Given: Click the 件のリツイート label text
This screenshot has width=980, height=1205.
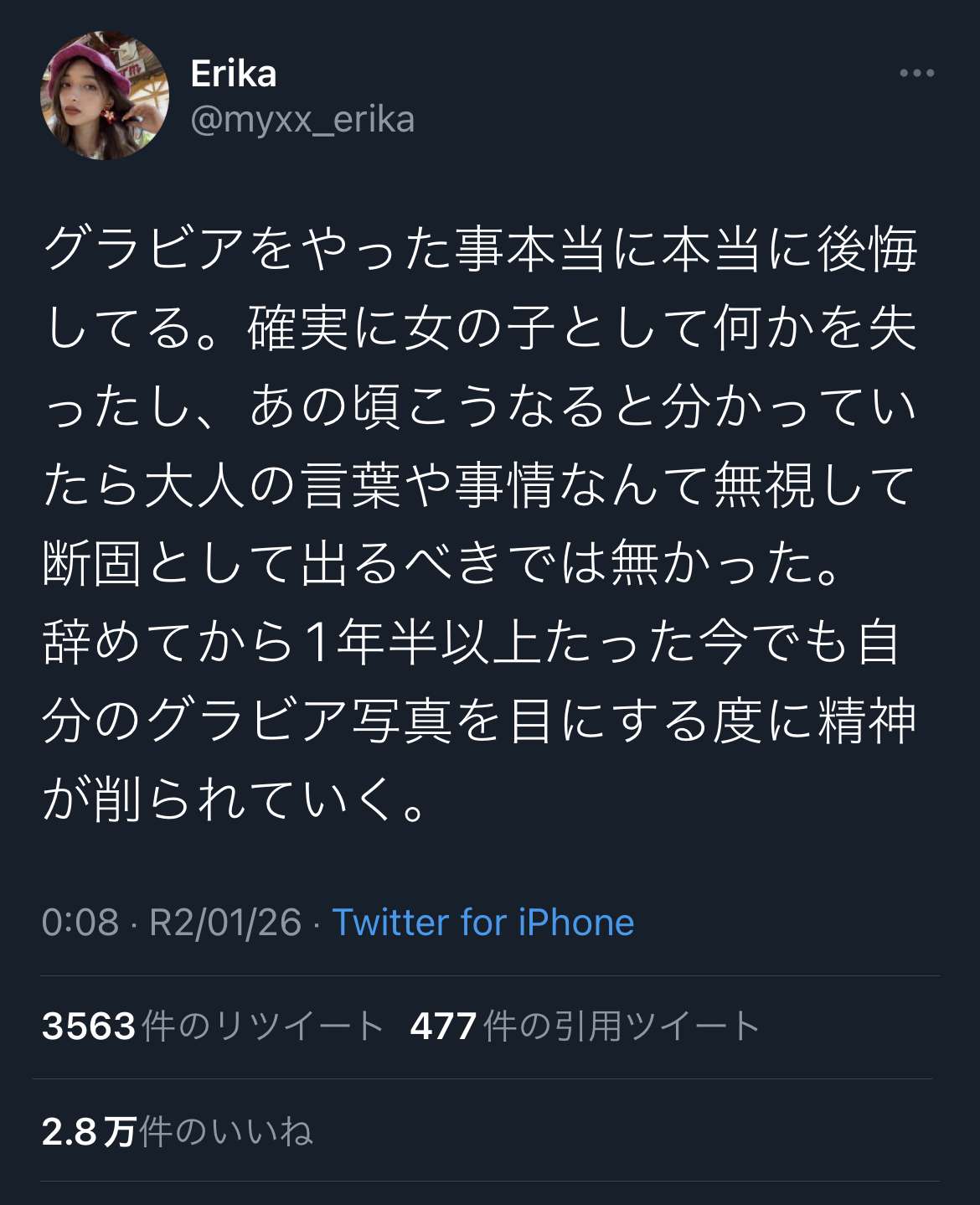Looking at the screenshot, I should coord(262,1027).
